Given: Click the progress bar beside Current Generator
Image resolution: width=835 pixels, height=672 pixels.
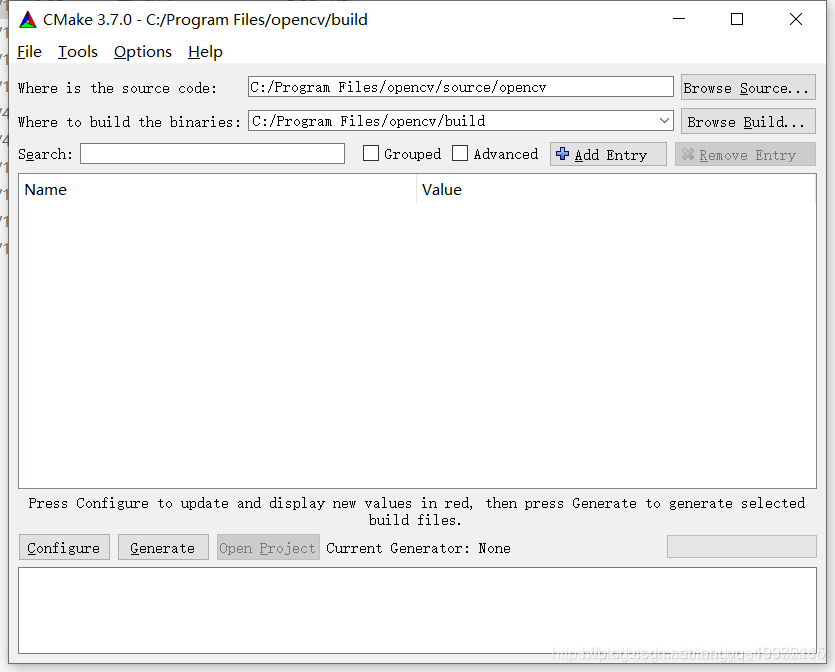Looking at the screenshot, I should 742,546.
